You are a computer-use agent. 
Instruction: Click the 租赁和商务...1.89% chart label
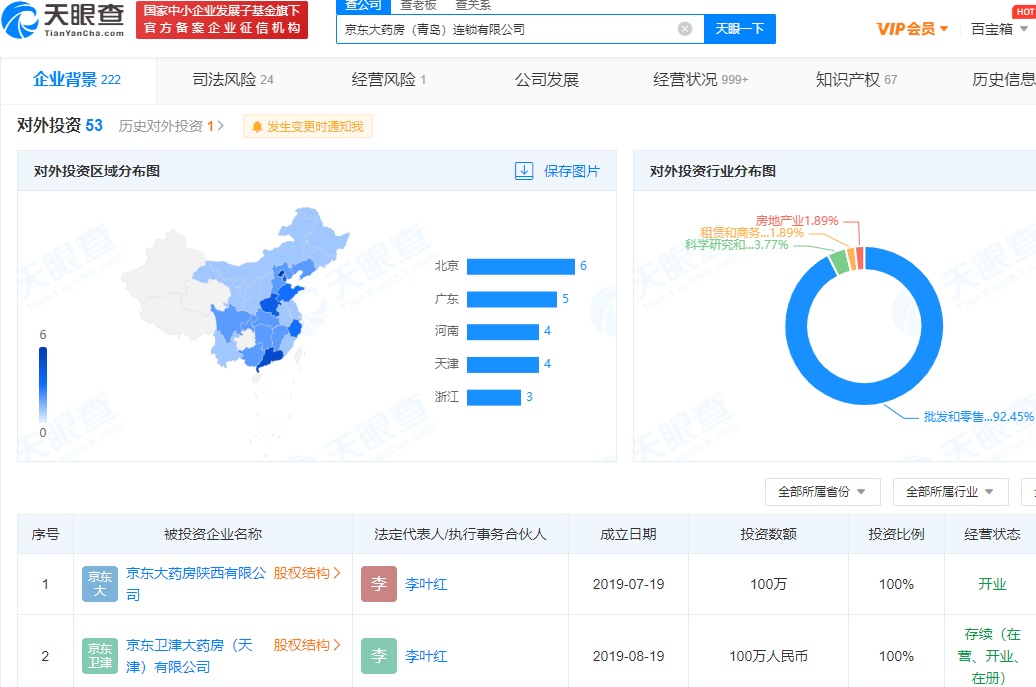pos(752,233)
